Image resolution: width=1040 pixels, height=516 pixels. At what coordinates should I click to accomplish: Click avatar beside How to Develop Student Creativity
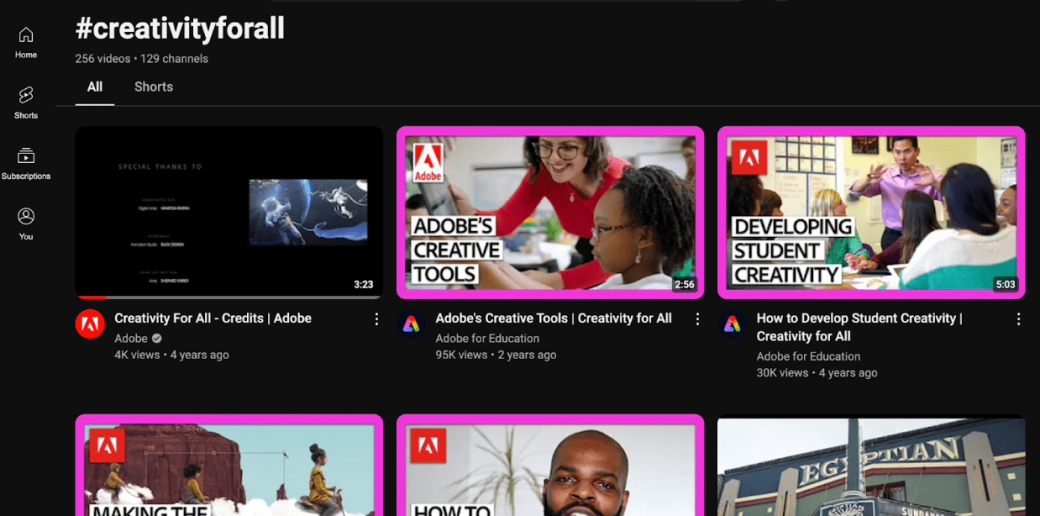(x=732, y=324)
